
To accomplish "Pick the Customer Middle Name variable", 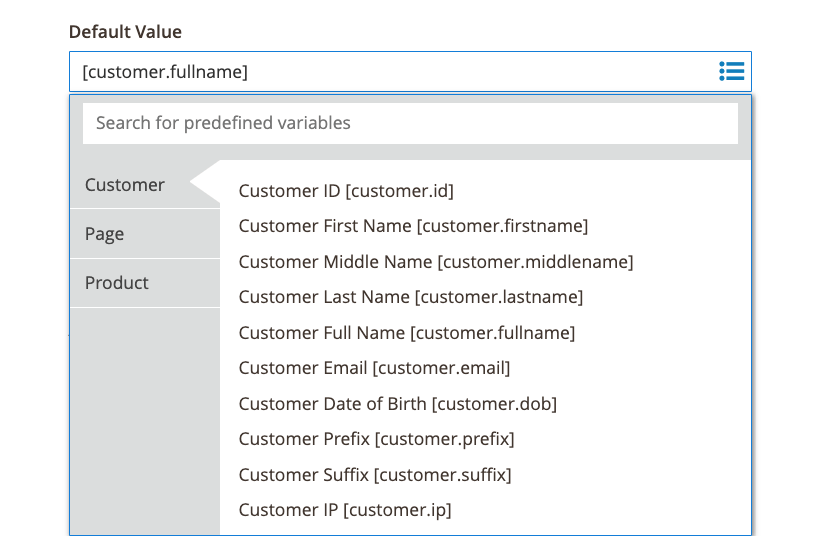I will coord(436,262).
